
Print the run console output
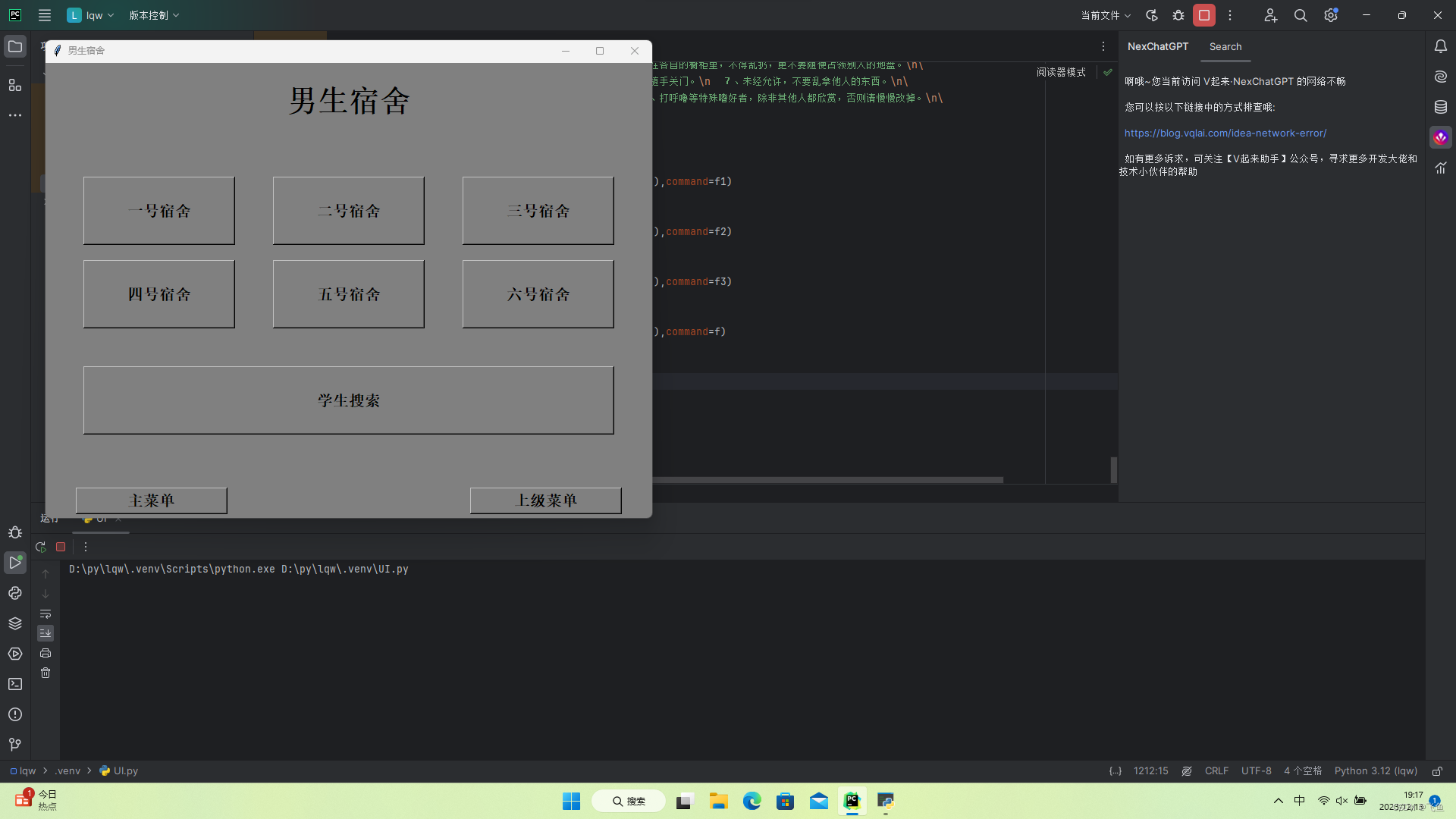[45, 653]
